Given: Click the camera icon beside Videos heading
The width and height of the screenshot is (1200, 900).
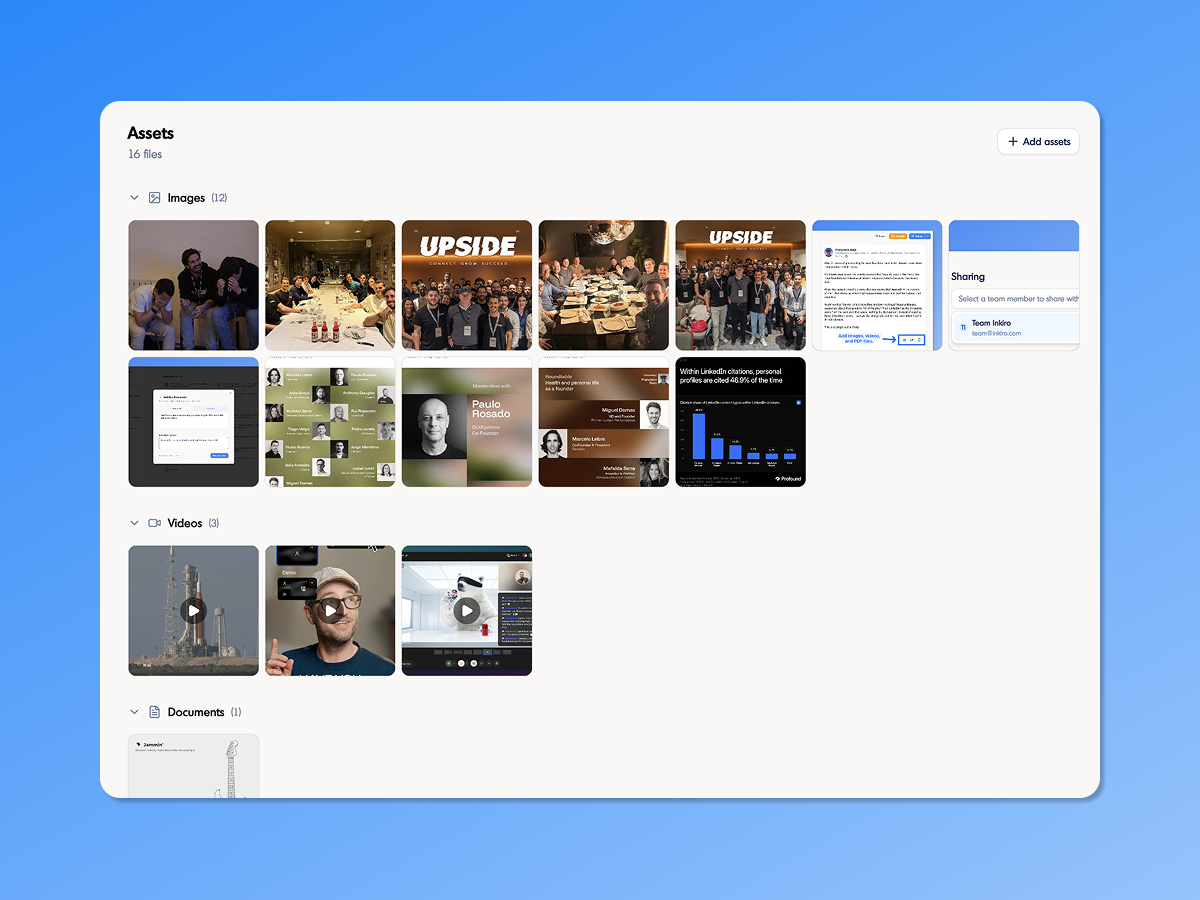Looking at the screenshot, I should click(x=154, y=522).
